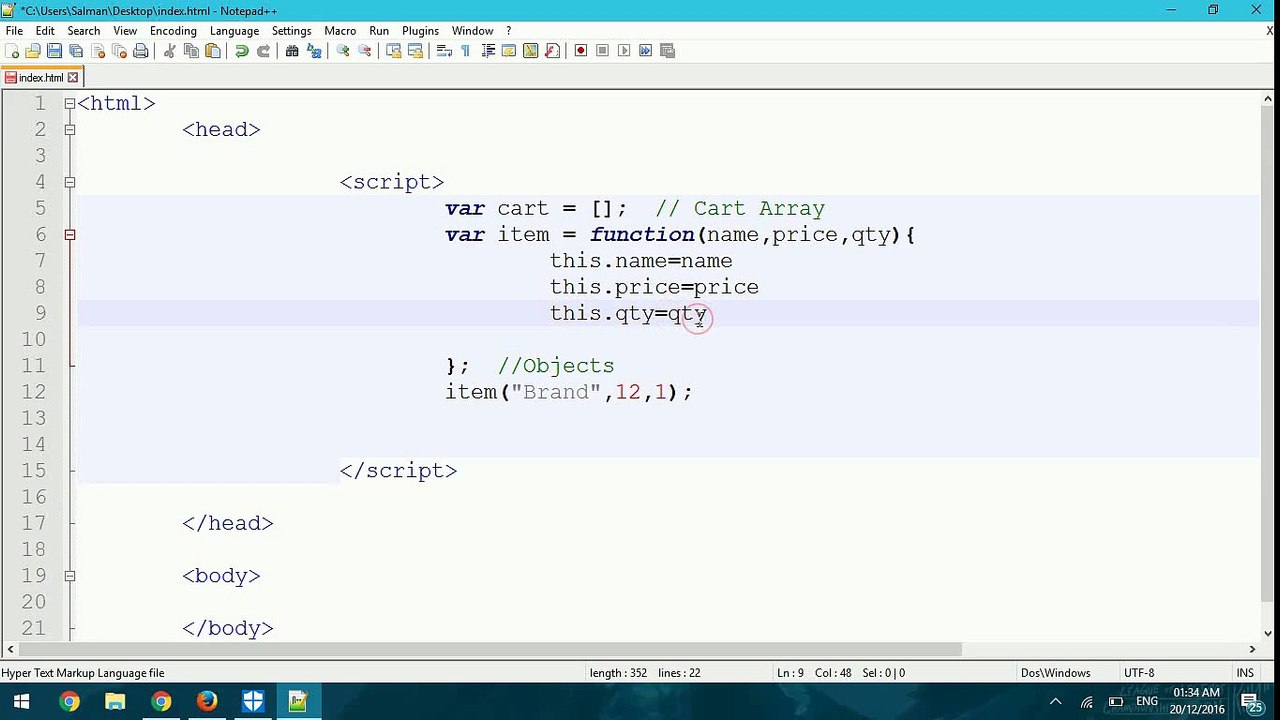Viewport: 1280px width, 720px height.
Task: Click the Close All toolbar icon
Action: [119, 51]
